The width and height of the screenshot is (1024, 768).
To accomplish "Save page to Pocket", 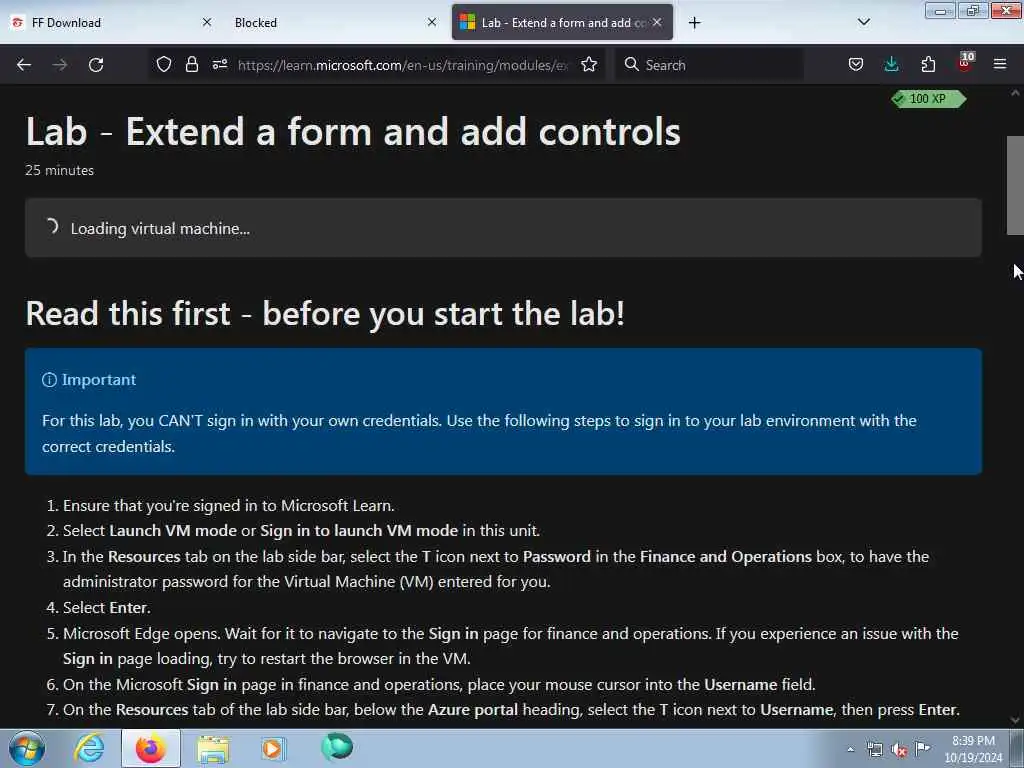I will (x=856, y=64).
